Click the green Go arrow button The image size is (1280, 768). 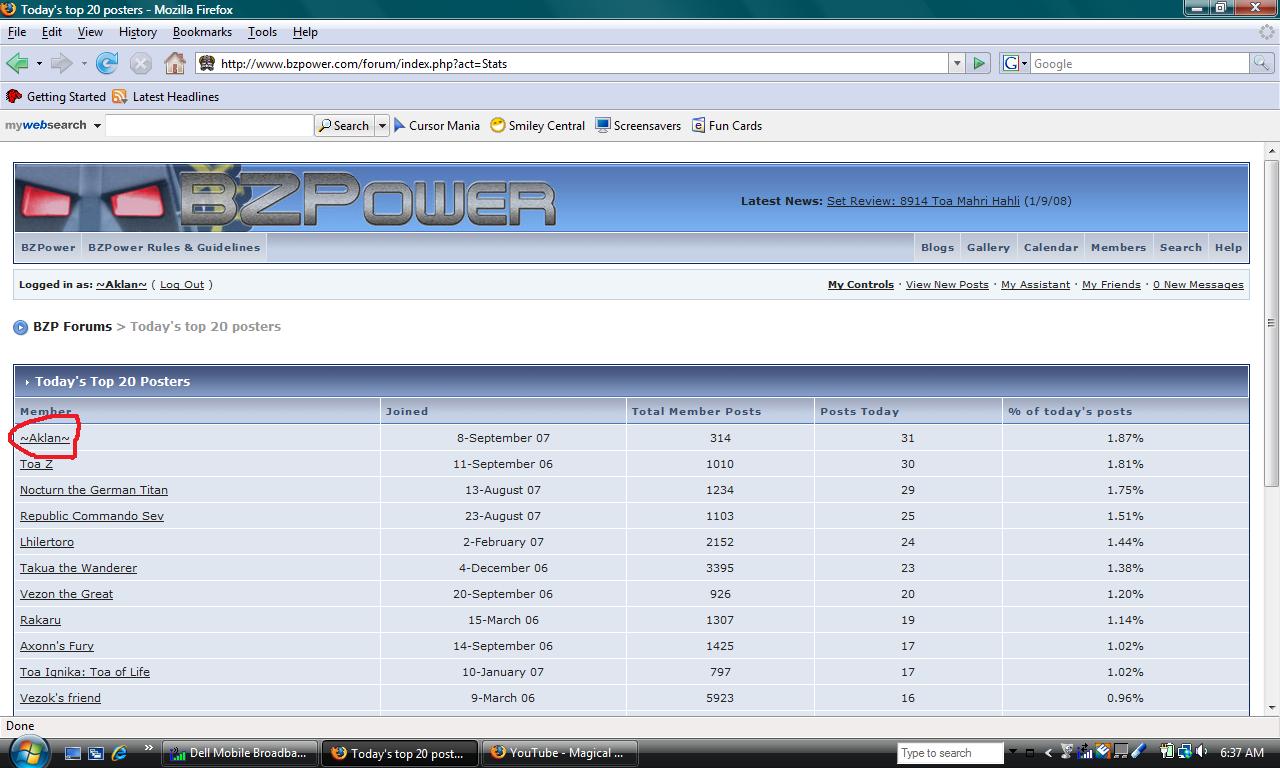click(979, 63)
